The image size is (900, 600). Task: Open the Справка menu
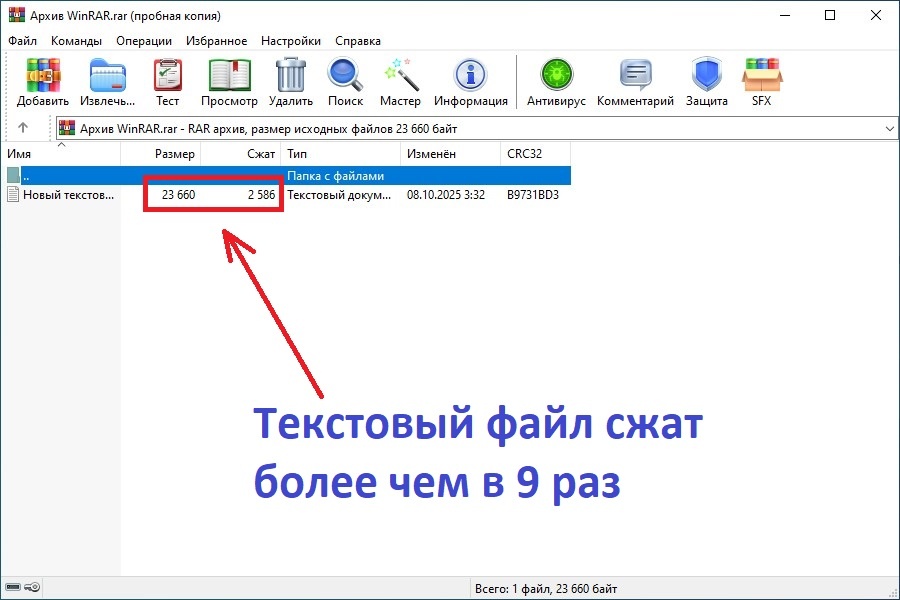[358, 41]
